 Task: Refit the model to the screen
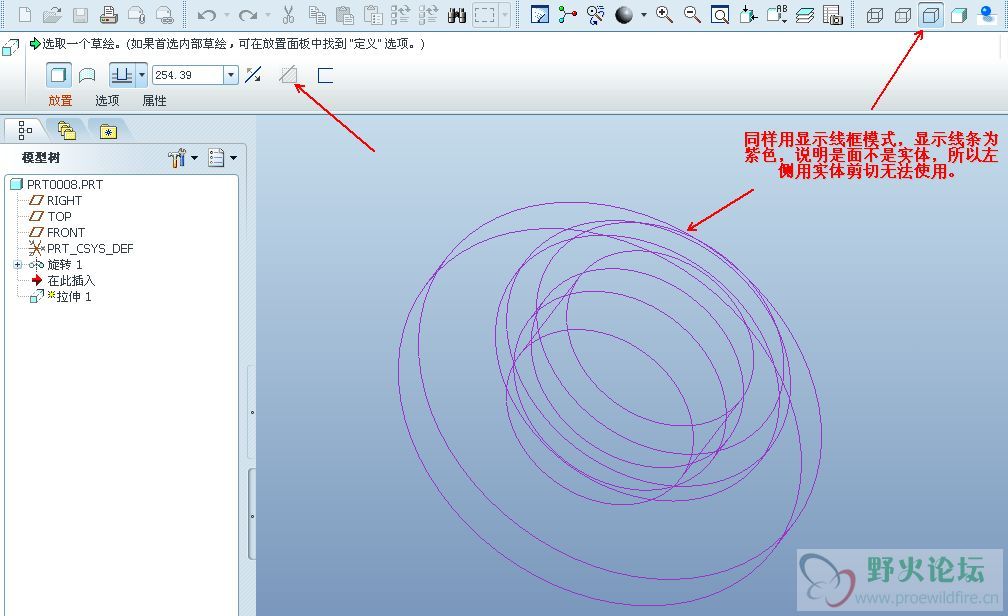pos(720,14)
